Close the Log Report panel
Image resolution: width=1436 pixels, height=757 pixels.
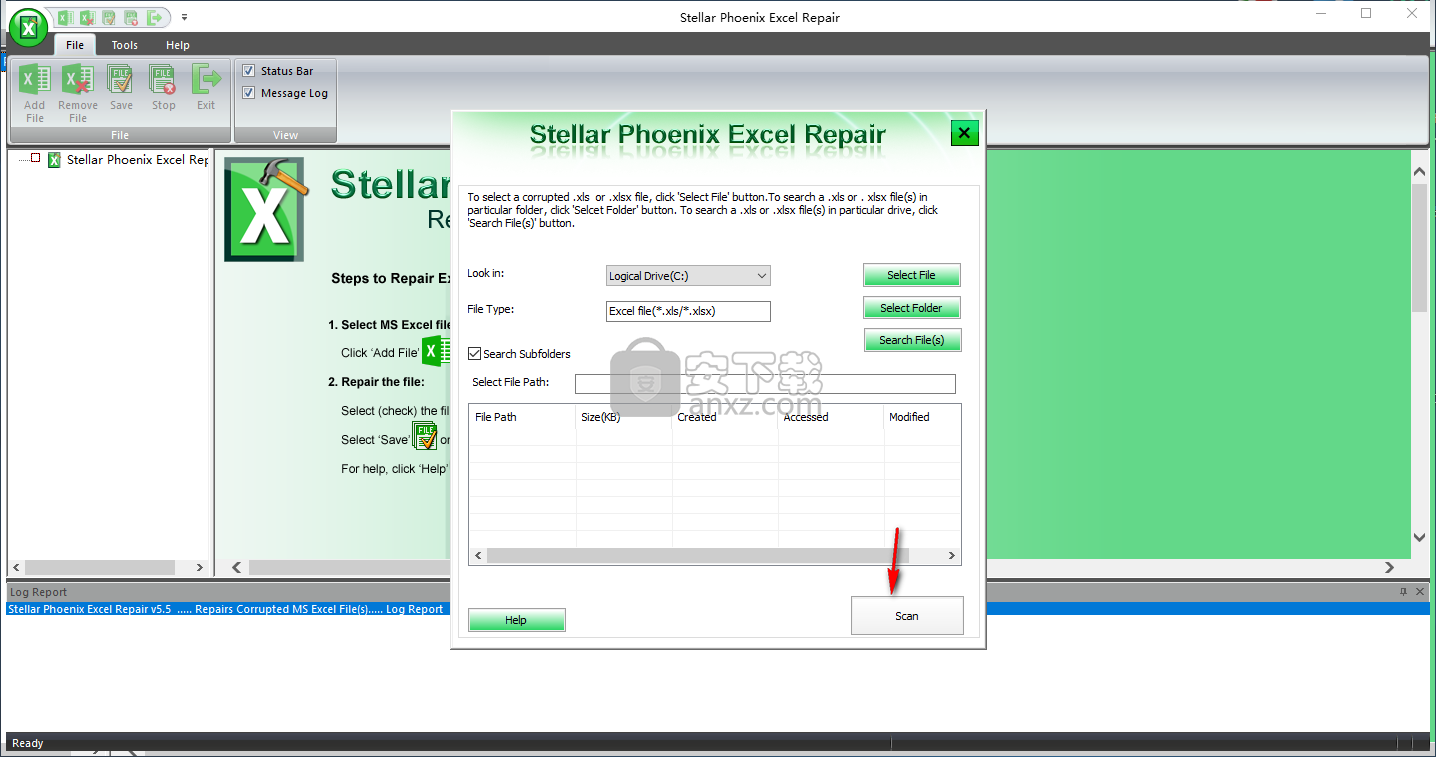(1420, 592)
